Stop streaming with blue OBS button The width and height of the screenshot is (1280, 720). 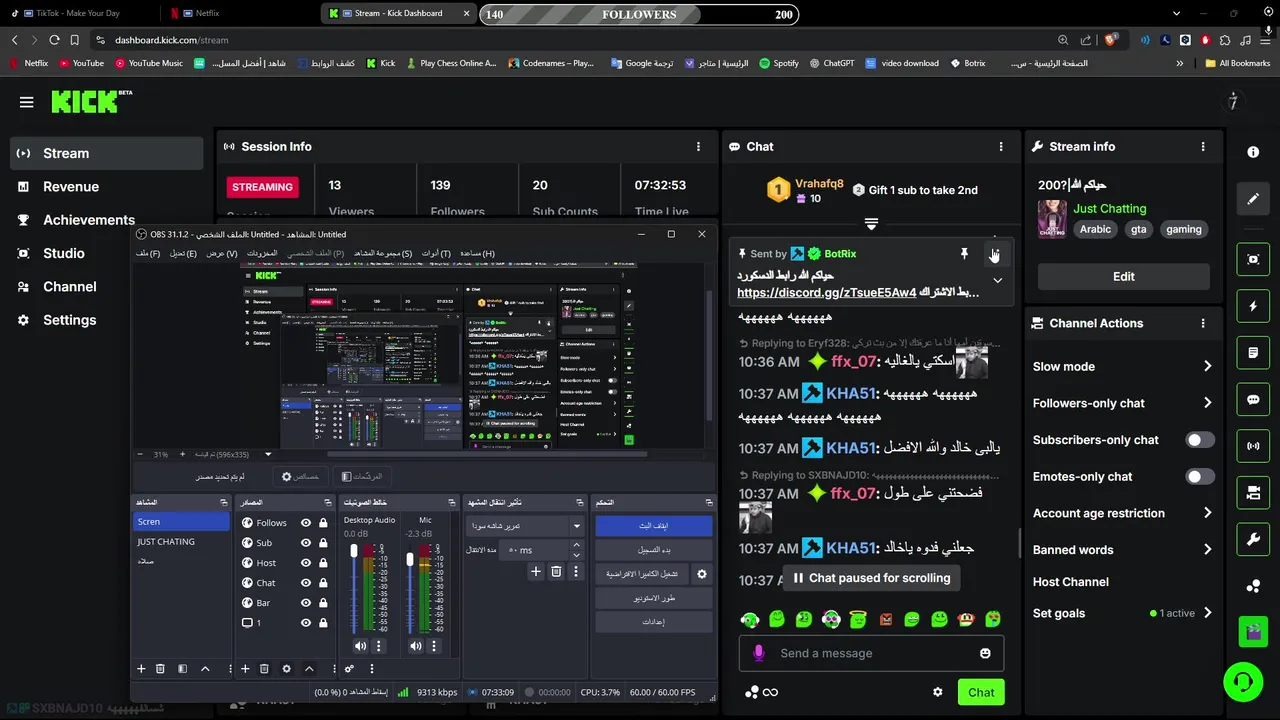(654, 525)
